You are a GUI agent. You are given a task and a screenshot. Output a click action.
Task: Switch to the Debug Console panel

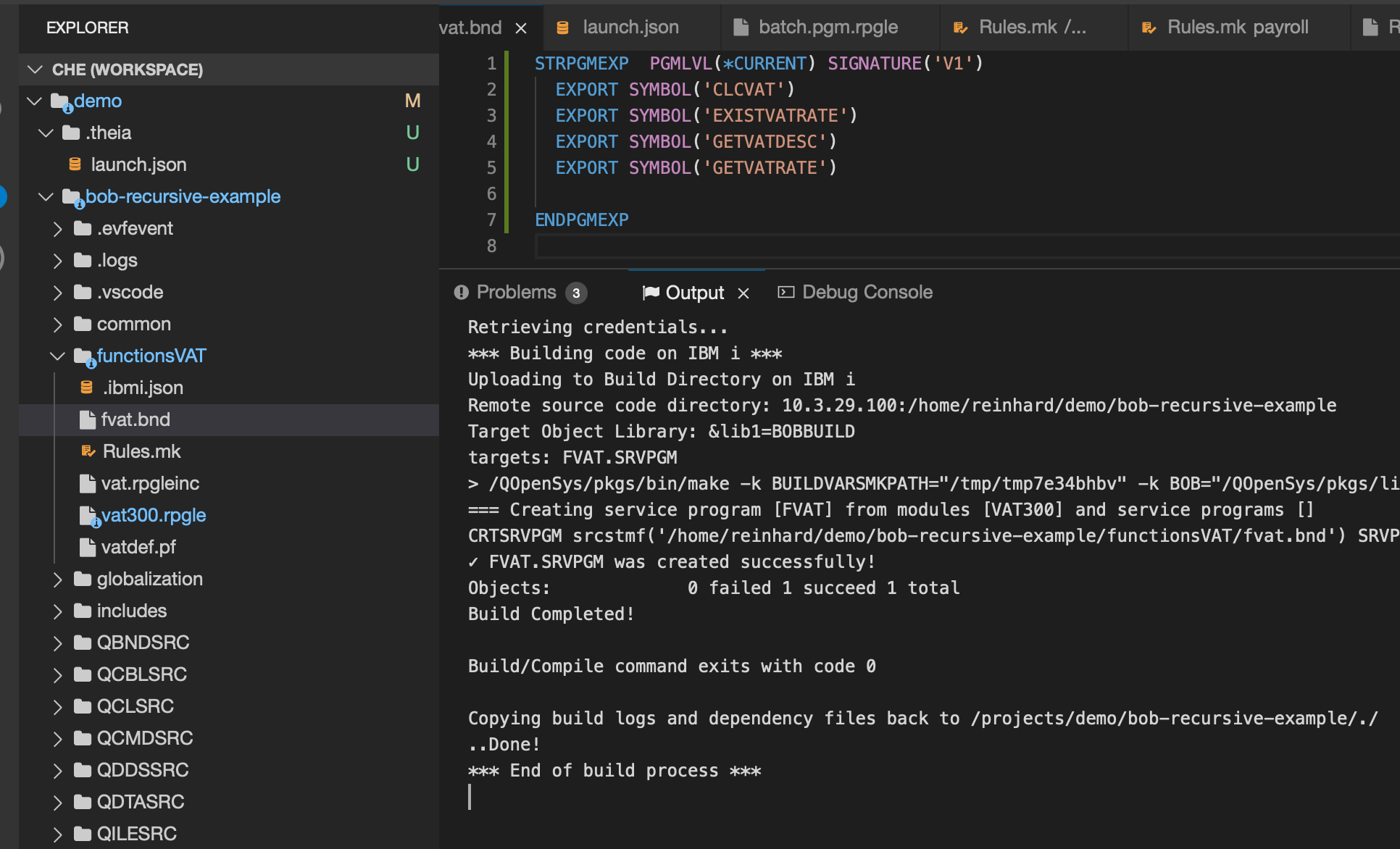click(867, 293)
